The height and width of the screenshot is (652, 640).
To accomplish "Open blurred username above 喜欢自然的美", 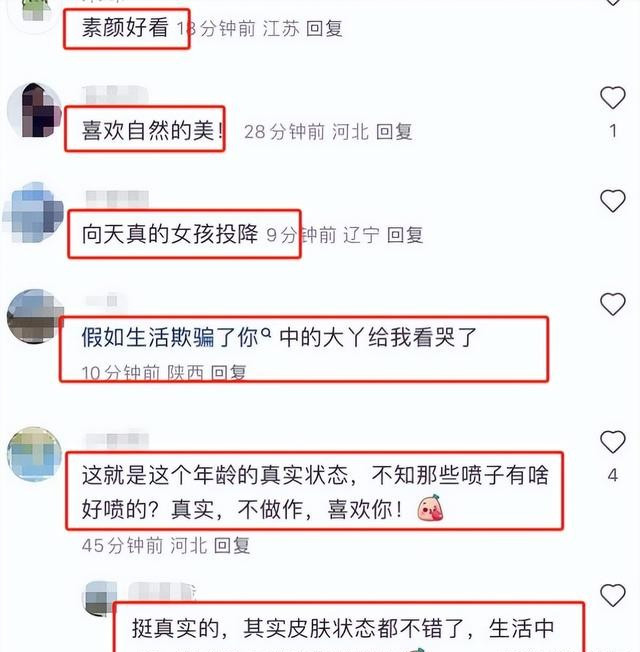I will point(115,95).
